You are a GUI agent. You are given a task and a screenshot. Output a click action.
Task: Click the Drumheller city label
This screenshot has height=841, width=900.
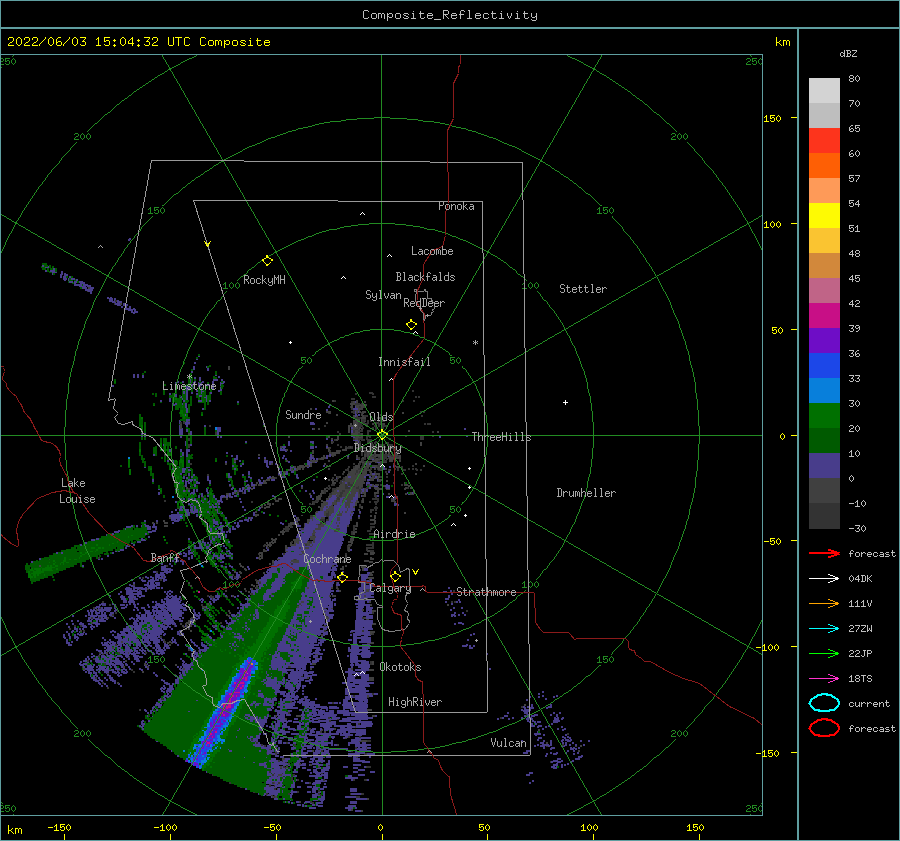coord(586,493)
